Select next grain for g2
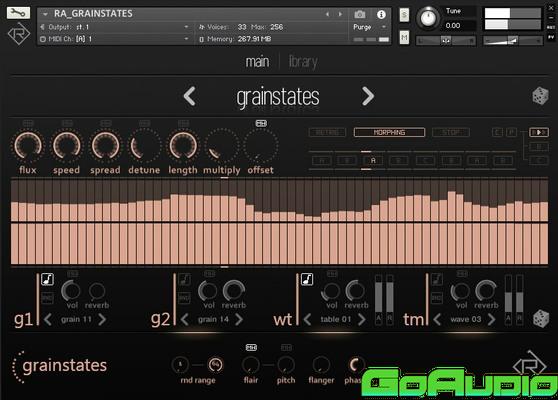The width and height of the screenshot is (558, 400). (239, 320)
